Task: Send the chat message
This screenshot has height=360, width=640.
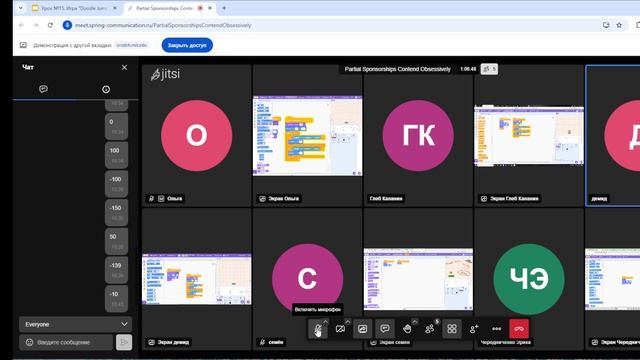Action: tap(124, 342)
